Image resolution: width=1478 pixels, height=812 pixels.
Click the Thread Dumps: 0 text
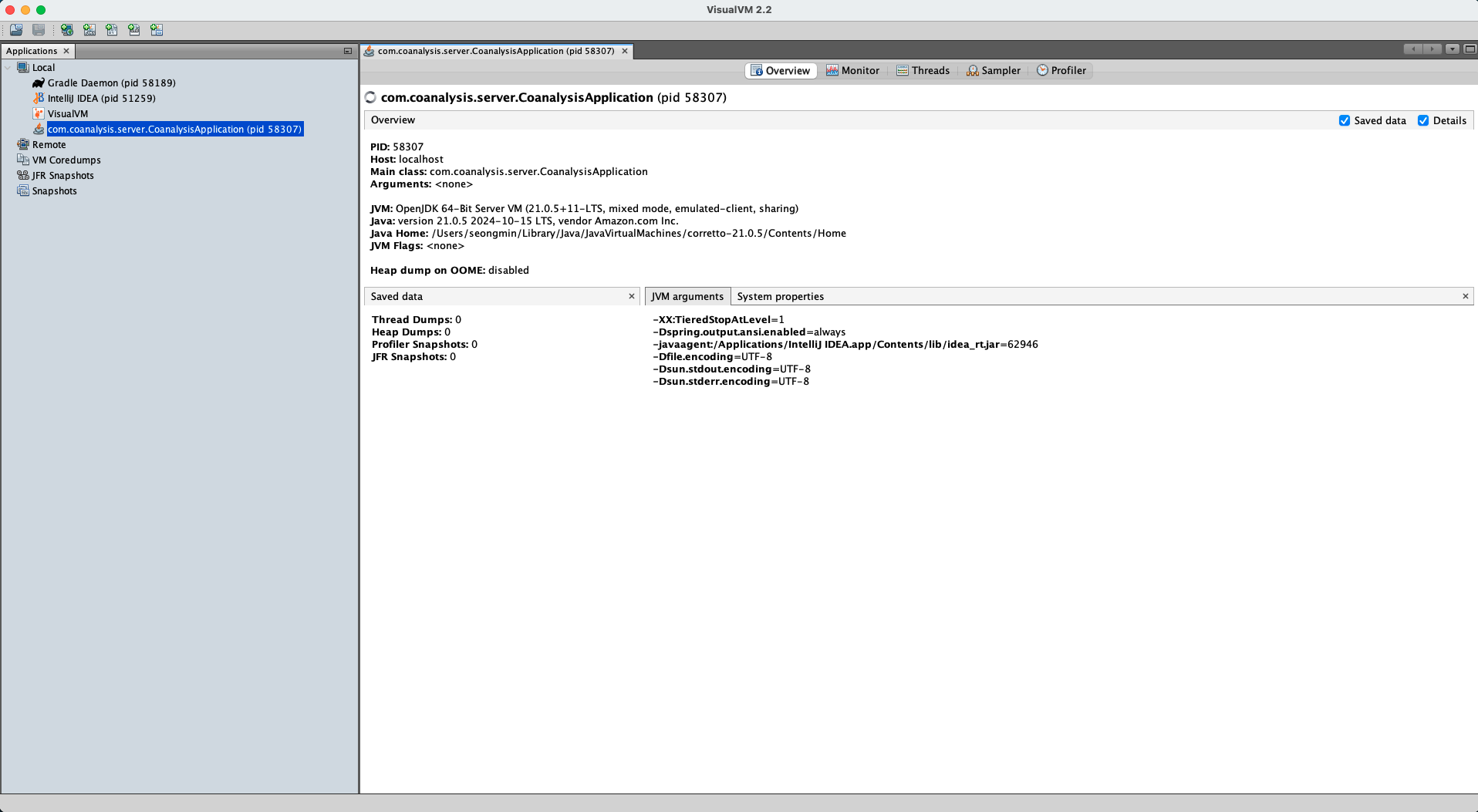pos(417,320)
